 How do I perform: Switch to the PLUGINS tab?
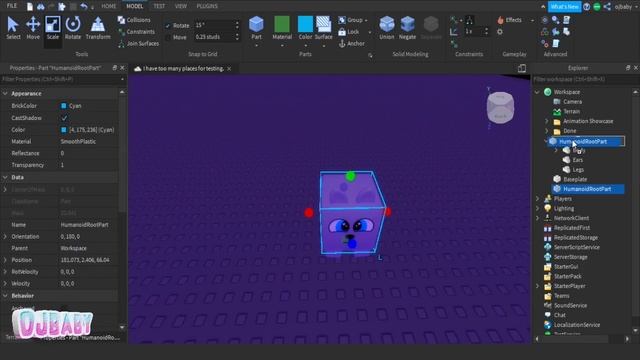tap(207, 6)
